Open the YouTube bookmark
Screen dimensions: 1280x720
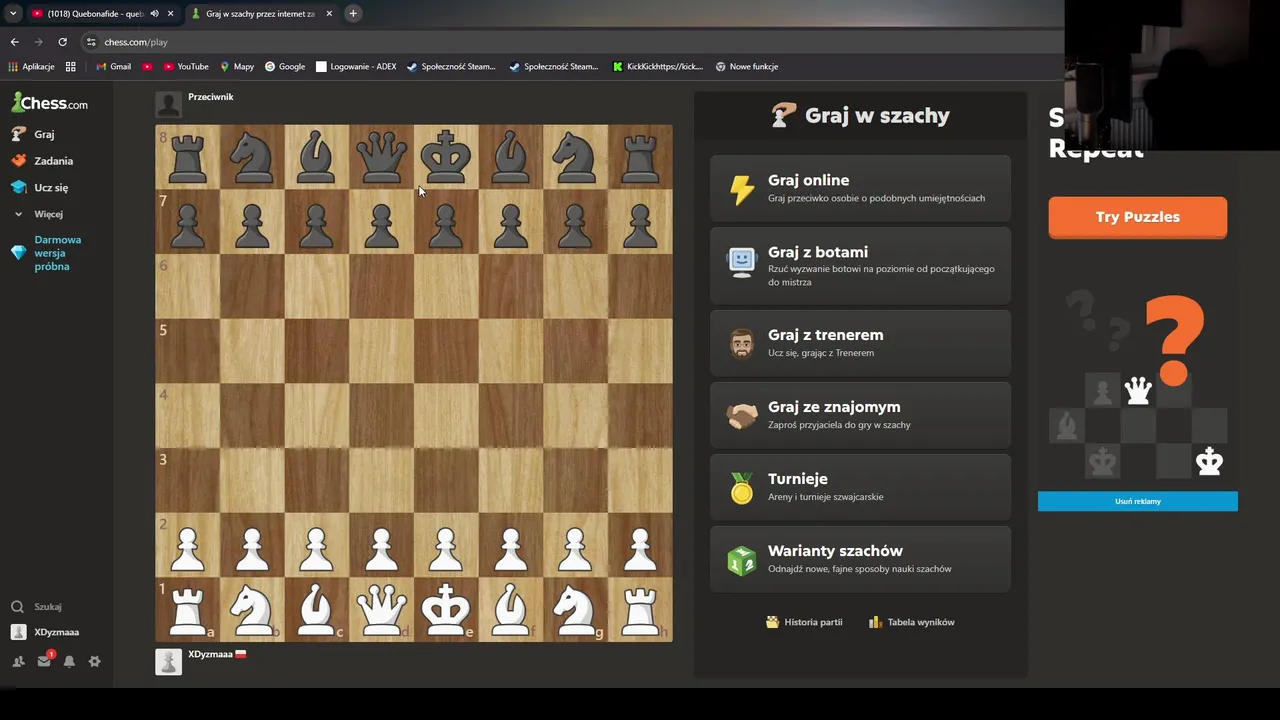pos(185,67)
